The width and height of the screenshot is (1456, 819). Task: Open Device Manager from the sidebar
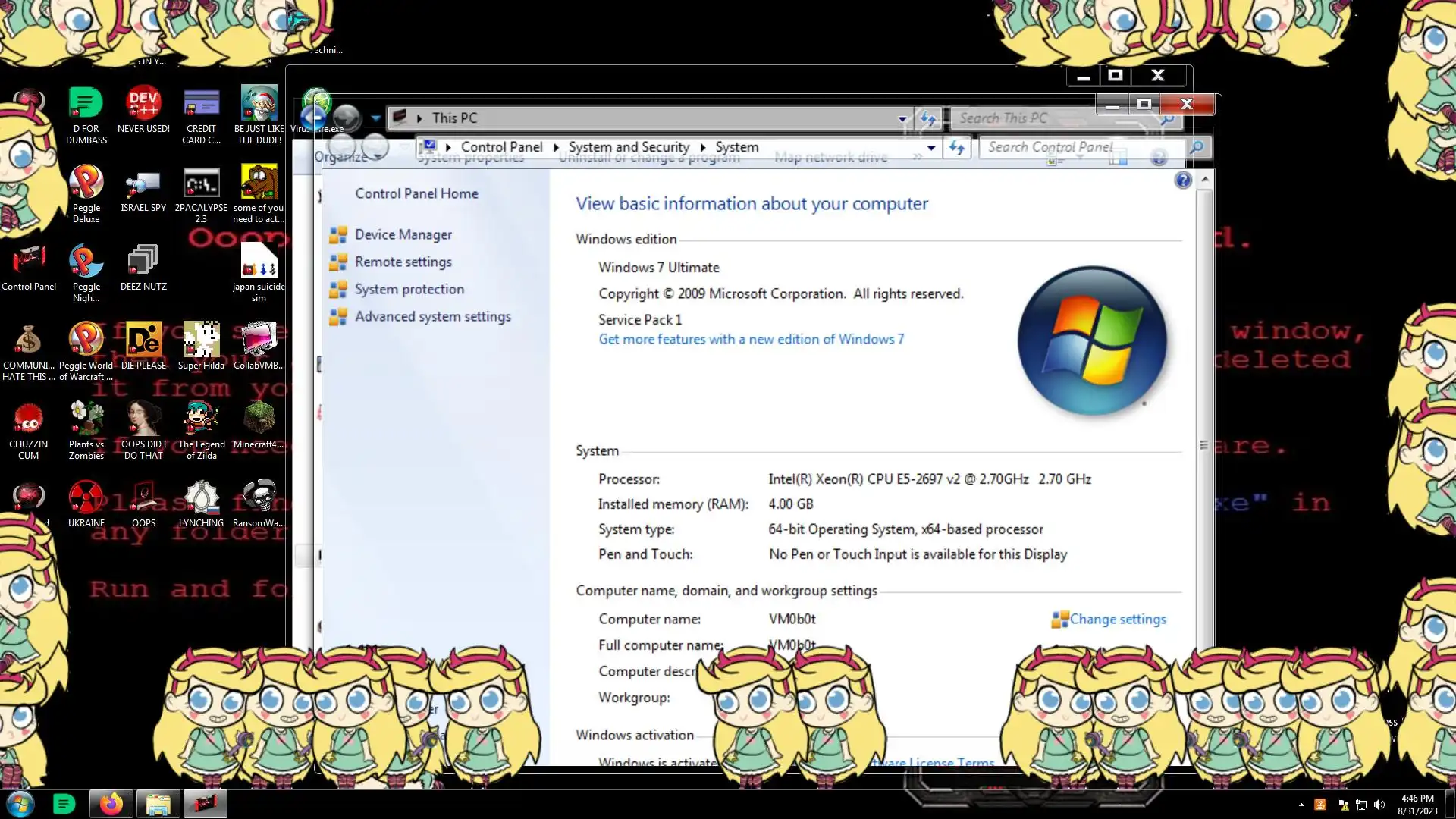(x=403, y=235)
